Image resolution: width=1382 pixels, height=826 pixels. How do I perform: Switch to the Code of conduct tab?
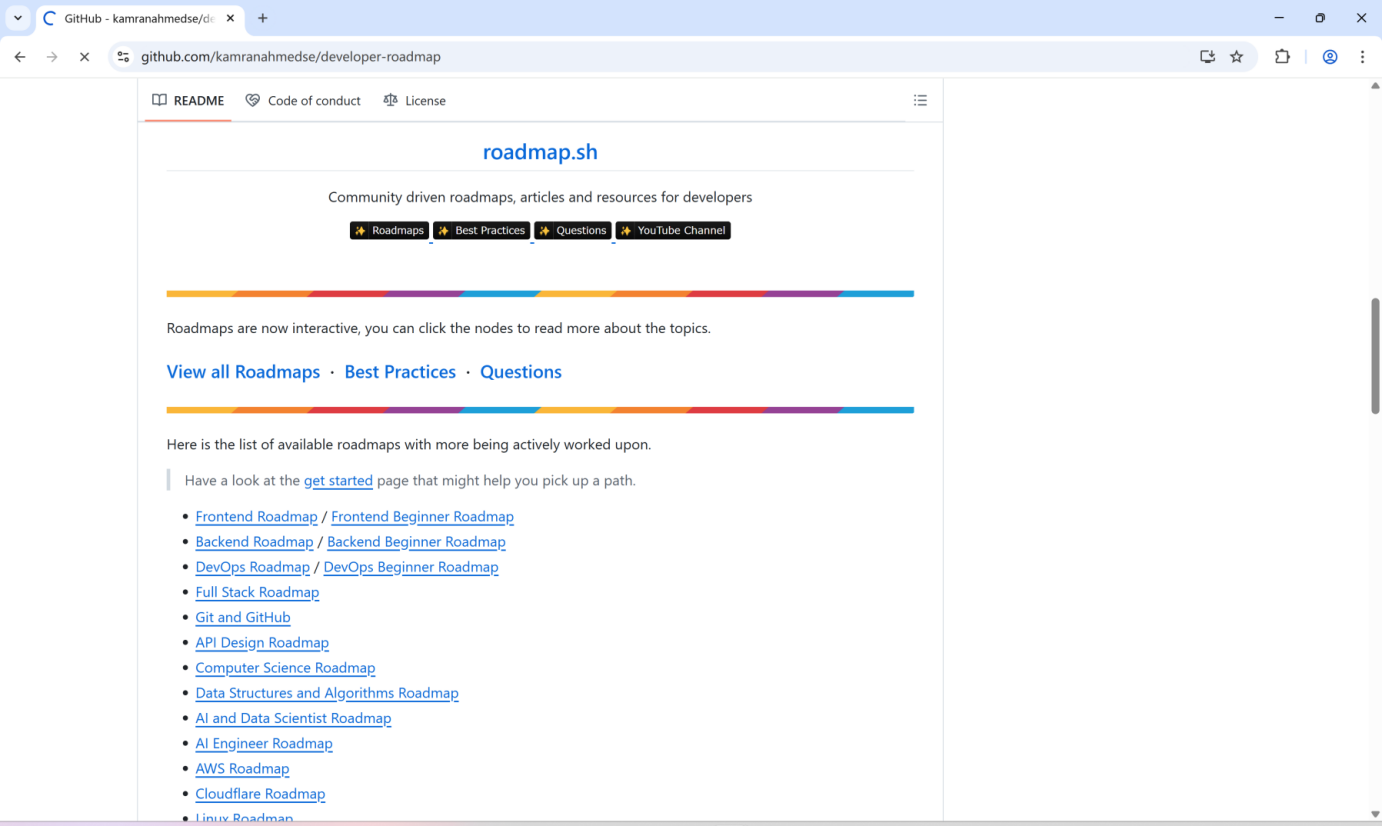(303, 100)
